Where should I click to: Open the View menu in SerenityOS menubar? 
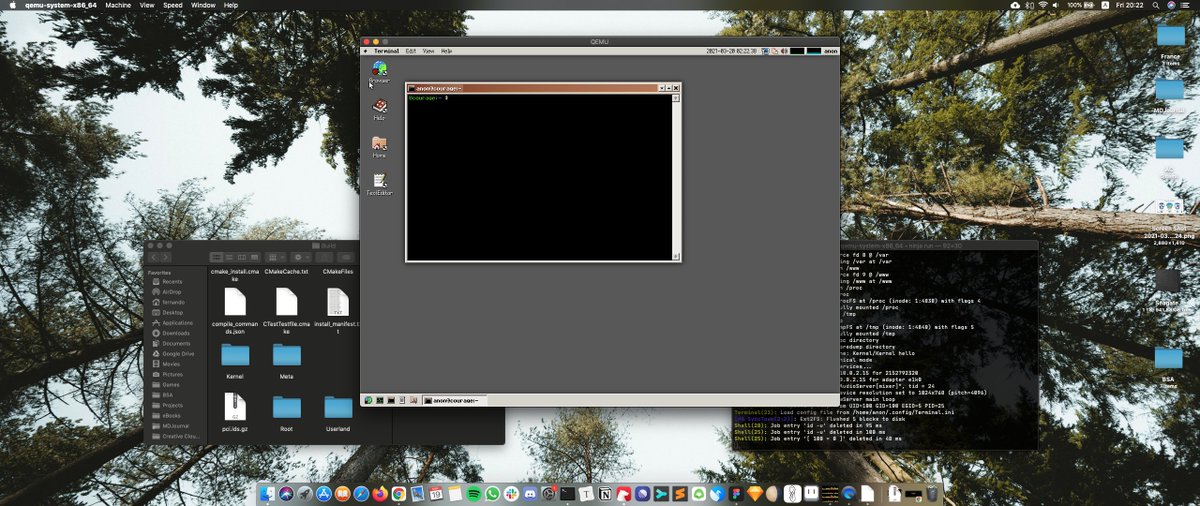click(428, 50)
